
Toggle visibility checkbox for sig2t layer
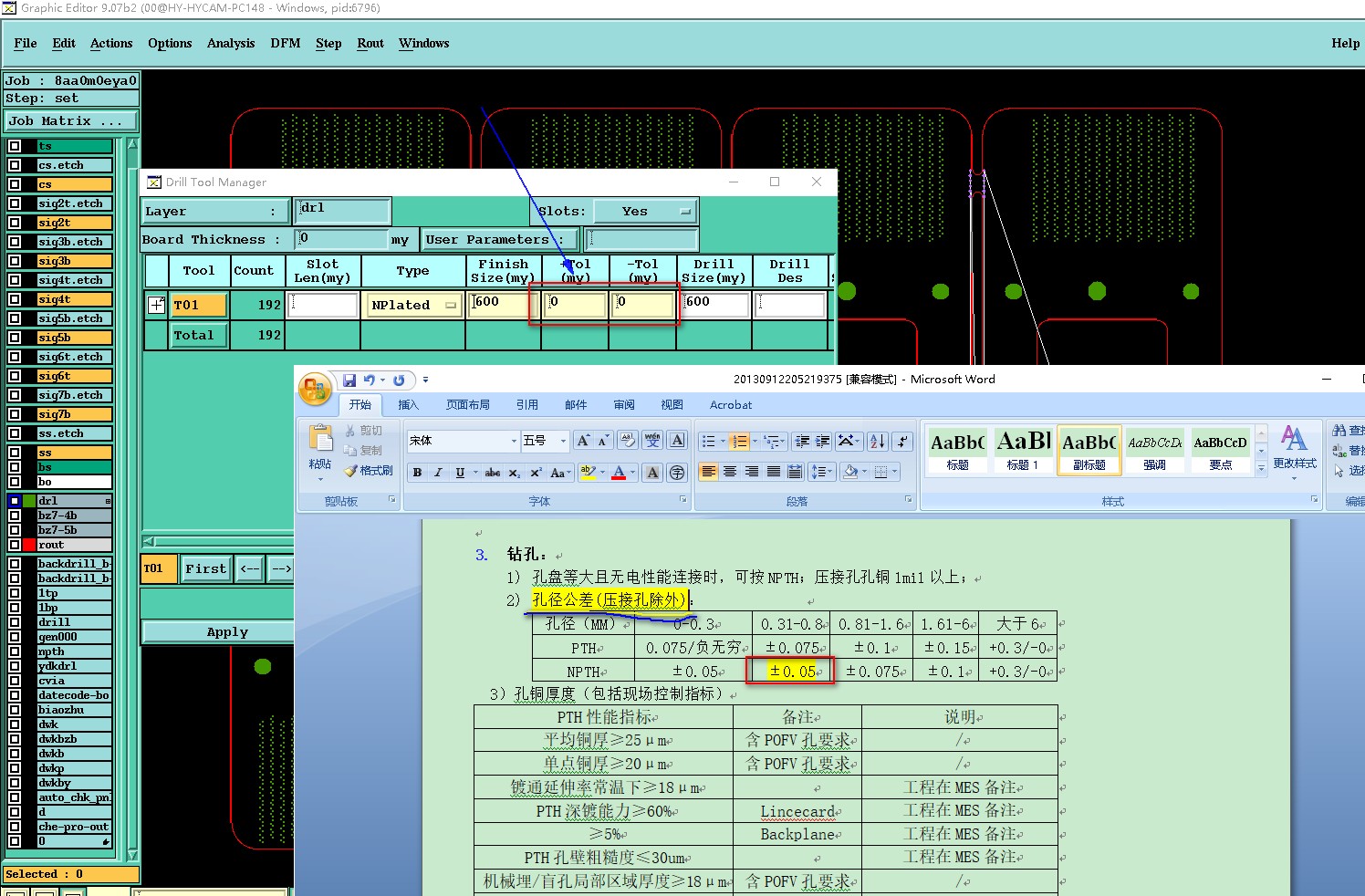(x=15, y=223)
